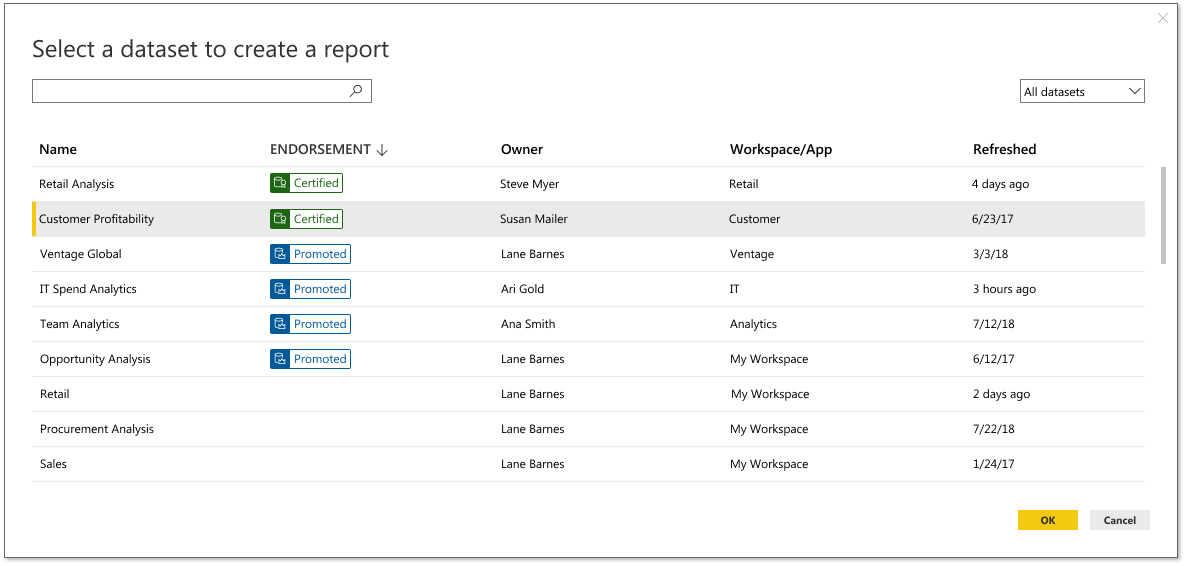
Task: Sort by Workspace/App column header
Action: [x=781, y=150]
